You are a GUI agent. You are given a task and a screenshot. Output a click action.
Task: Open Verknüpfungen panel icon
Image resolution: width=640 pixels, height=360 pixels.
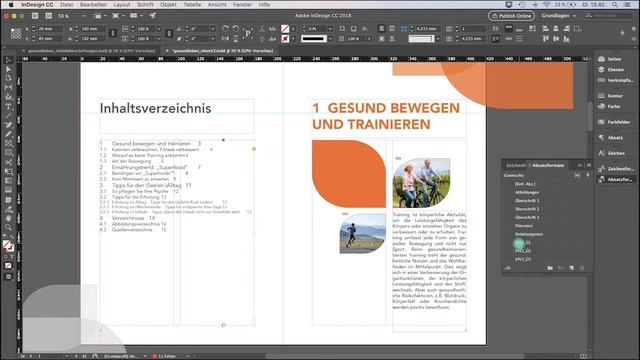pos(601,80)
